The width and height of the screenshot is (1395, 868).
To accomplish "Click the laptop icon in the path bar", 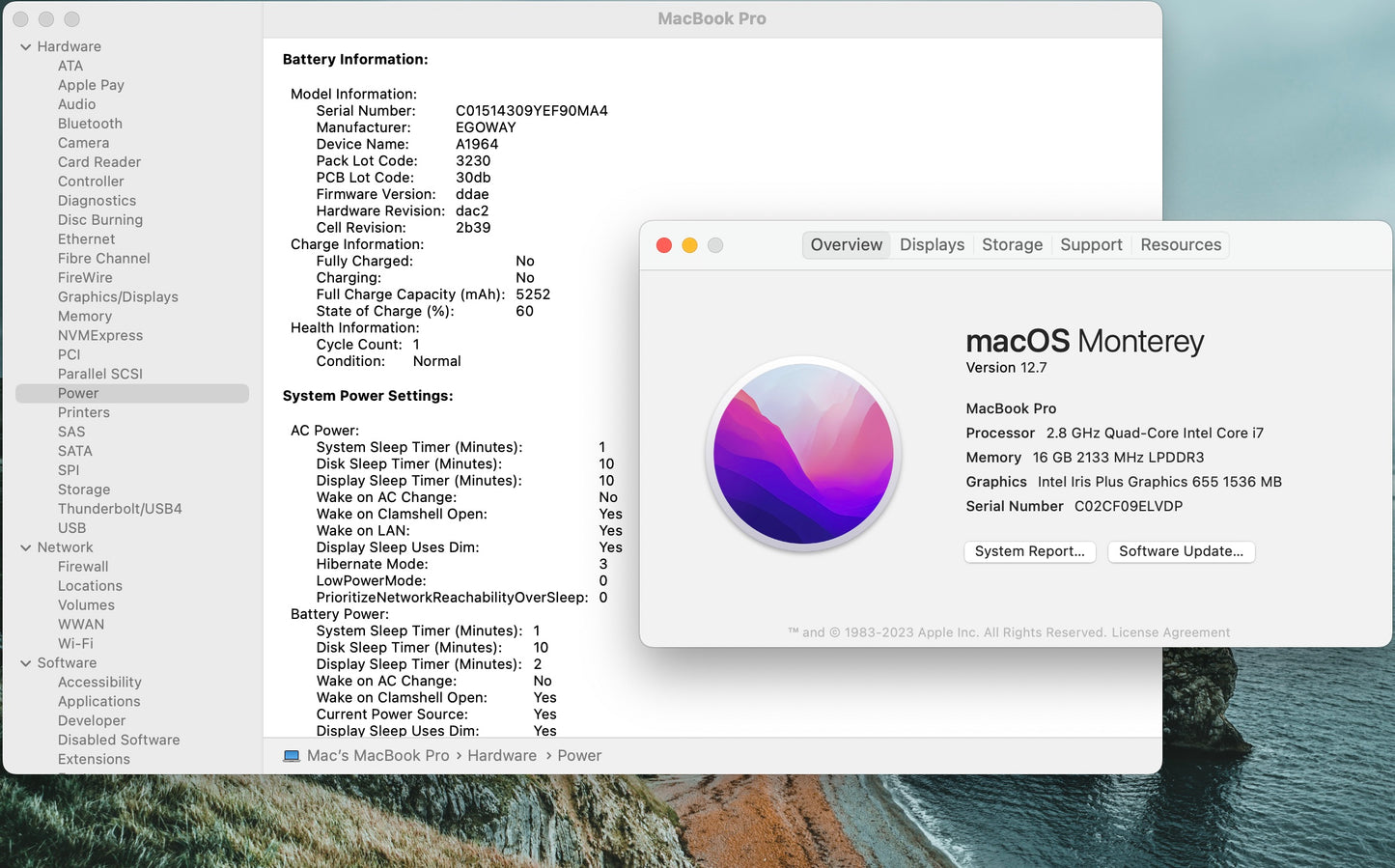I will click(292, 756).
